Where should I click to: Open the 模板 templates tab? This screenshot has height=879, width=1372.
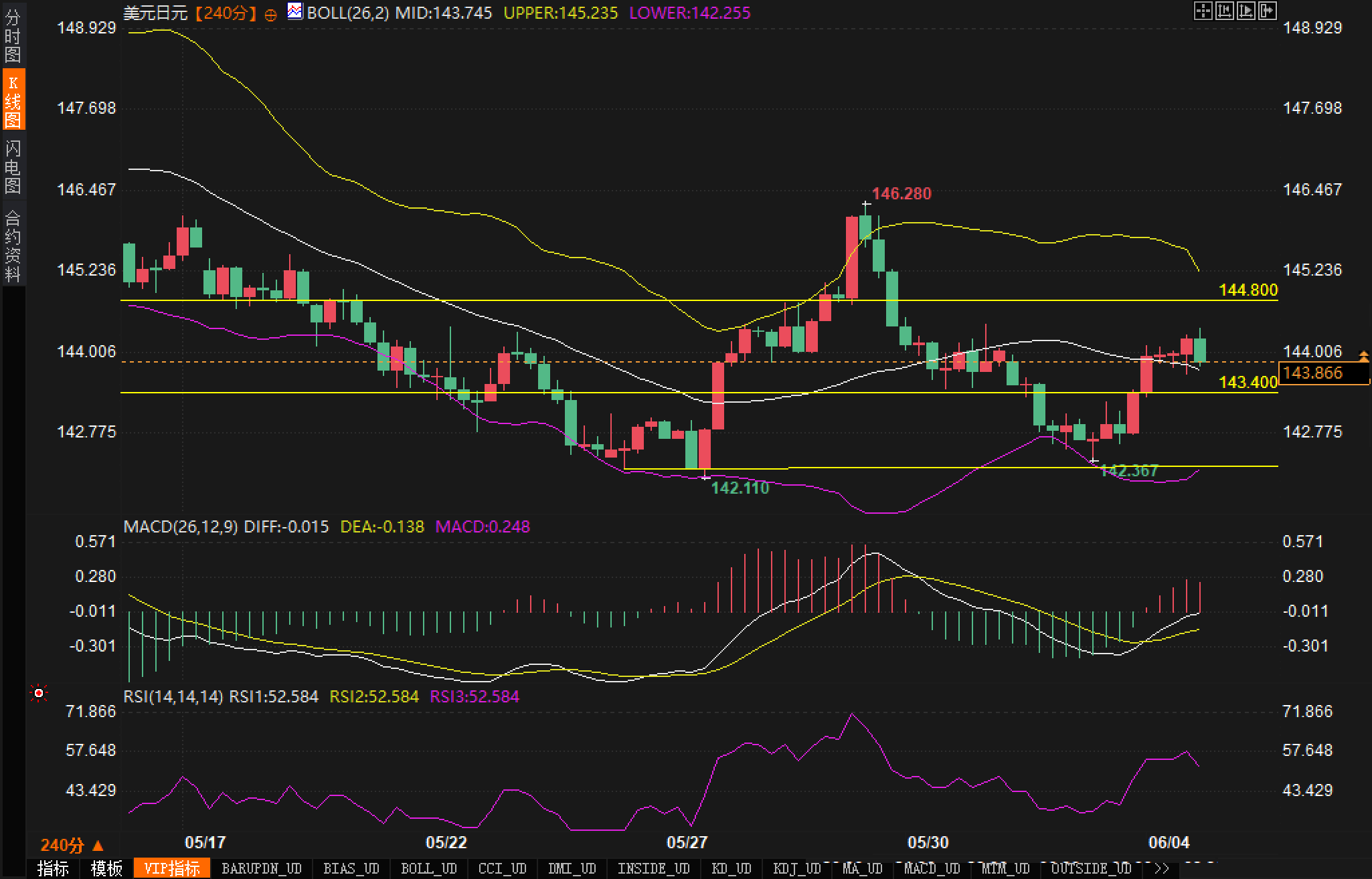click(x=106, y=868)
